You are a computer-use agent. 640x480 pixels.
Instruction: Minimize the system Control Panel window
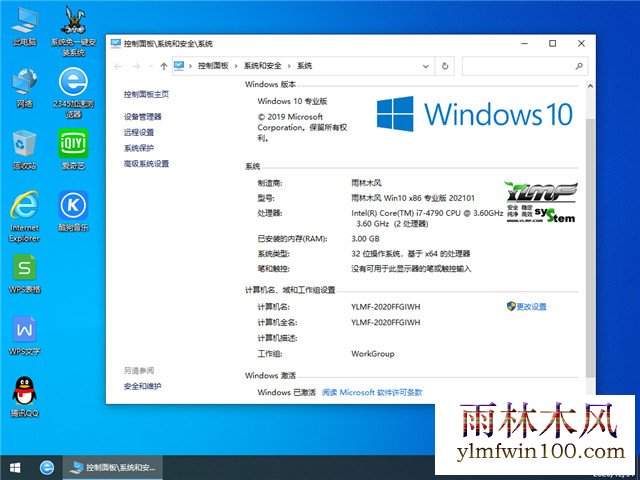point(525,43)
